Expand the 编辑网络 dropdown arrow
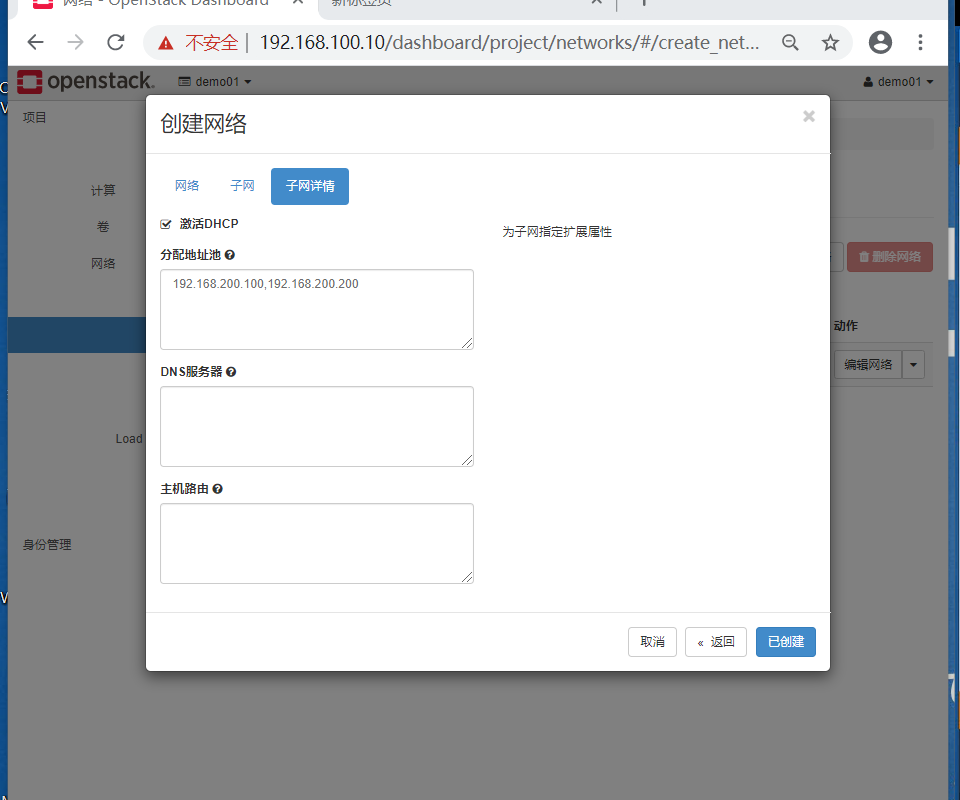960x800 pixels. tap(912, 364)
